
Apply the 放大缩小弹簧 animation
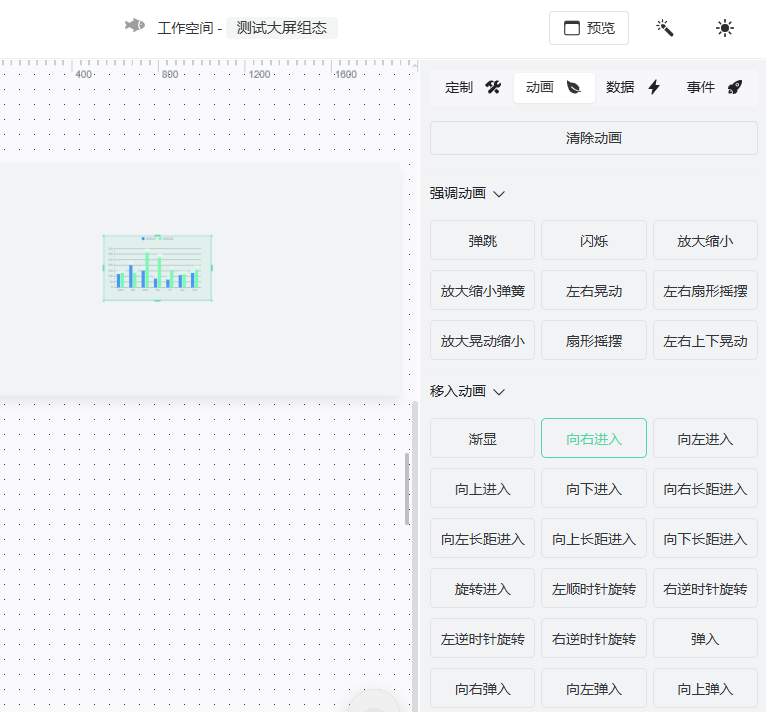pos(482,291)
